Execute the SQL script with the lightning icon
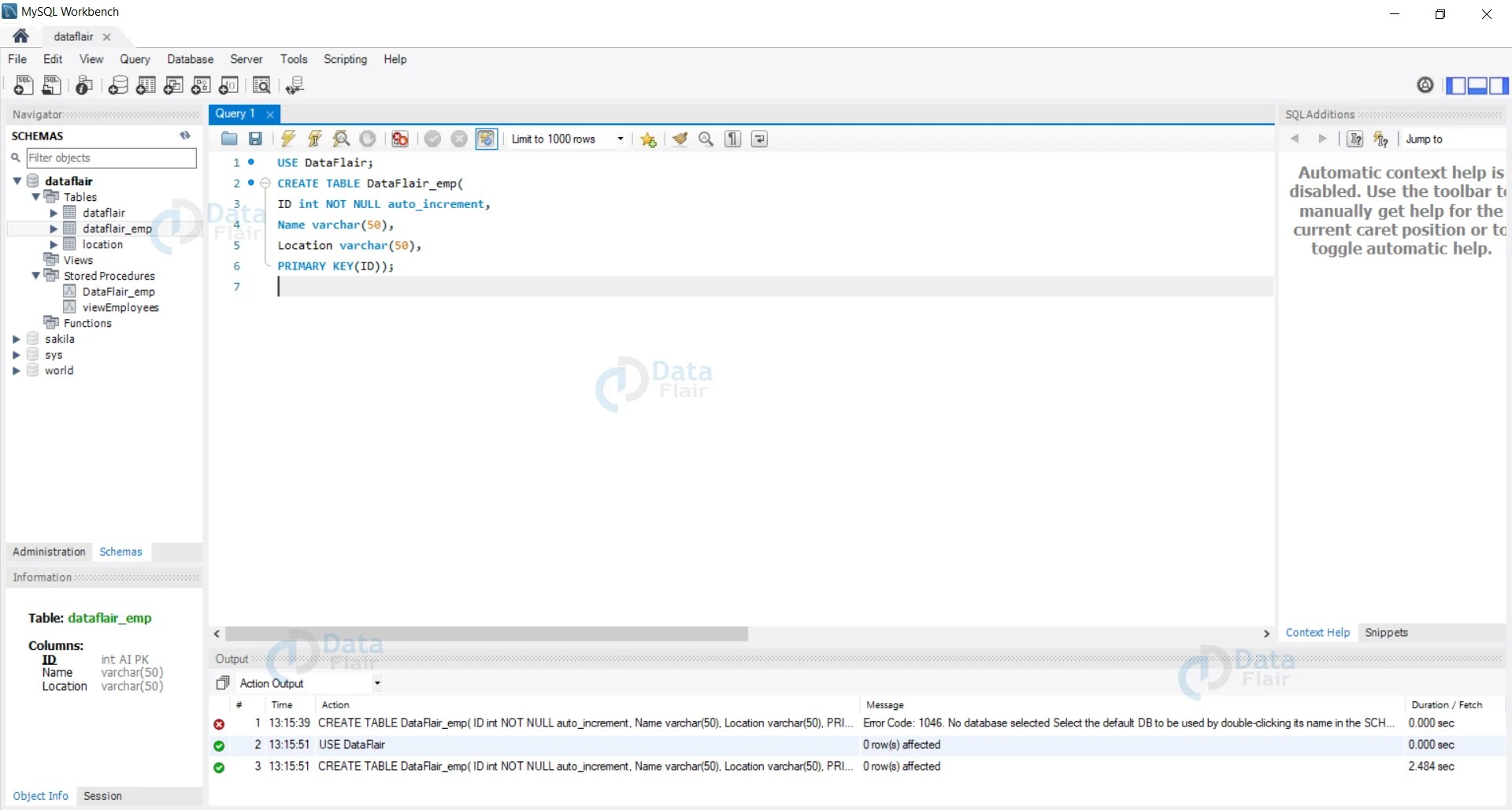This screenshot has width=1512, height=810. (287, 139)
